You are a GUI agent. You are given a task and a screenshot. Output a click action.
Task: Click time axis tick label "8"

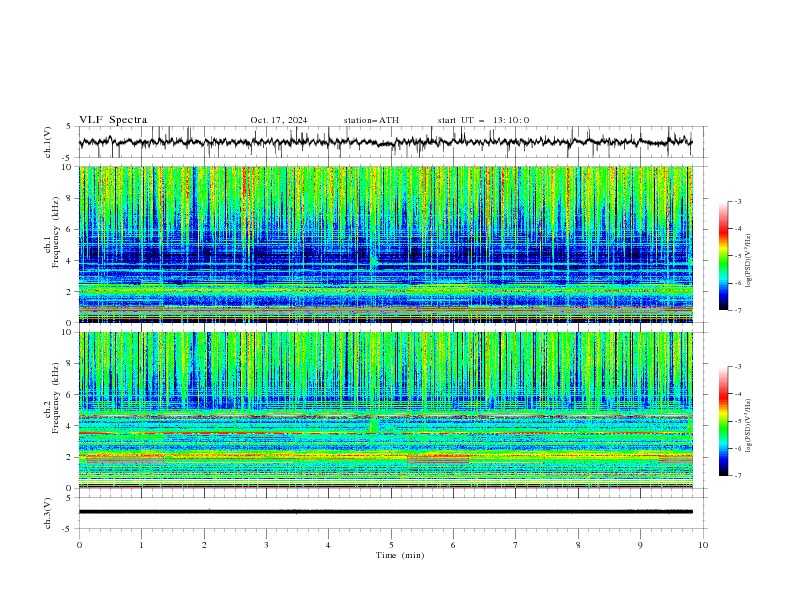coord(578,545)
